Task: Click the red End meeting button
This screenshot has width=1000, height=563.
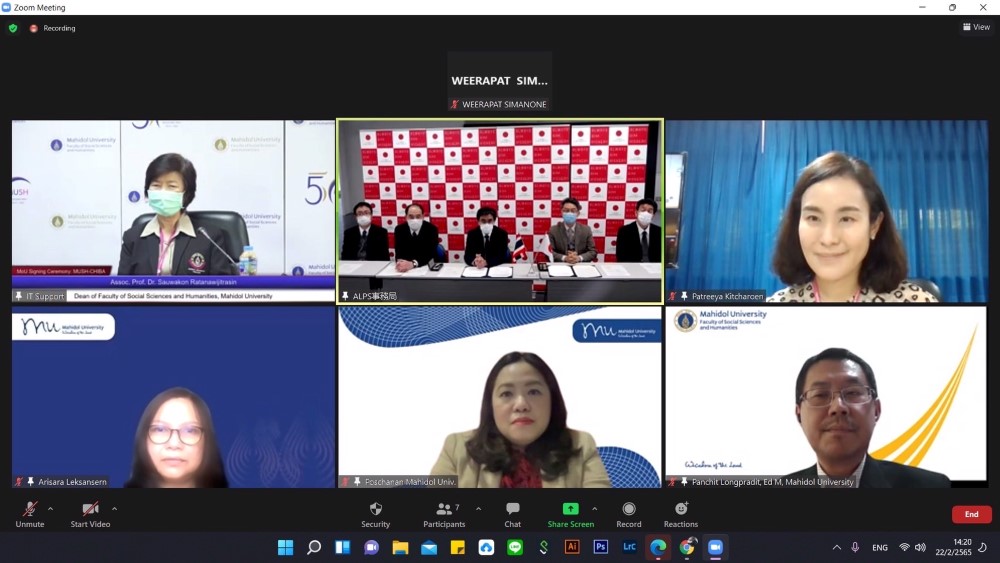Action: pos(971,514)
